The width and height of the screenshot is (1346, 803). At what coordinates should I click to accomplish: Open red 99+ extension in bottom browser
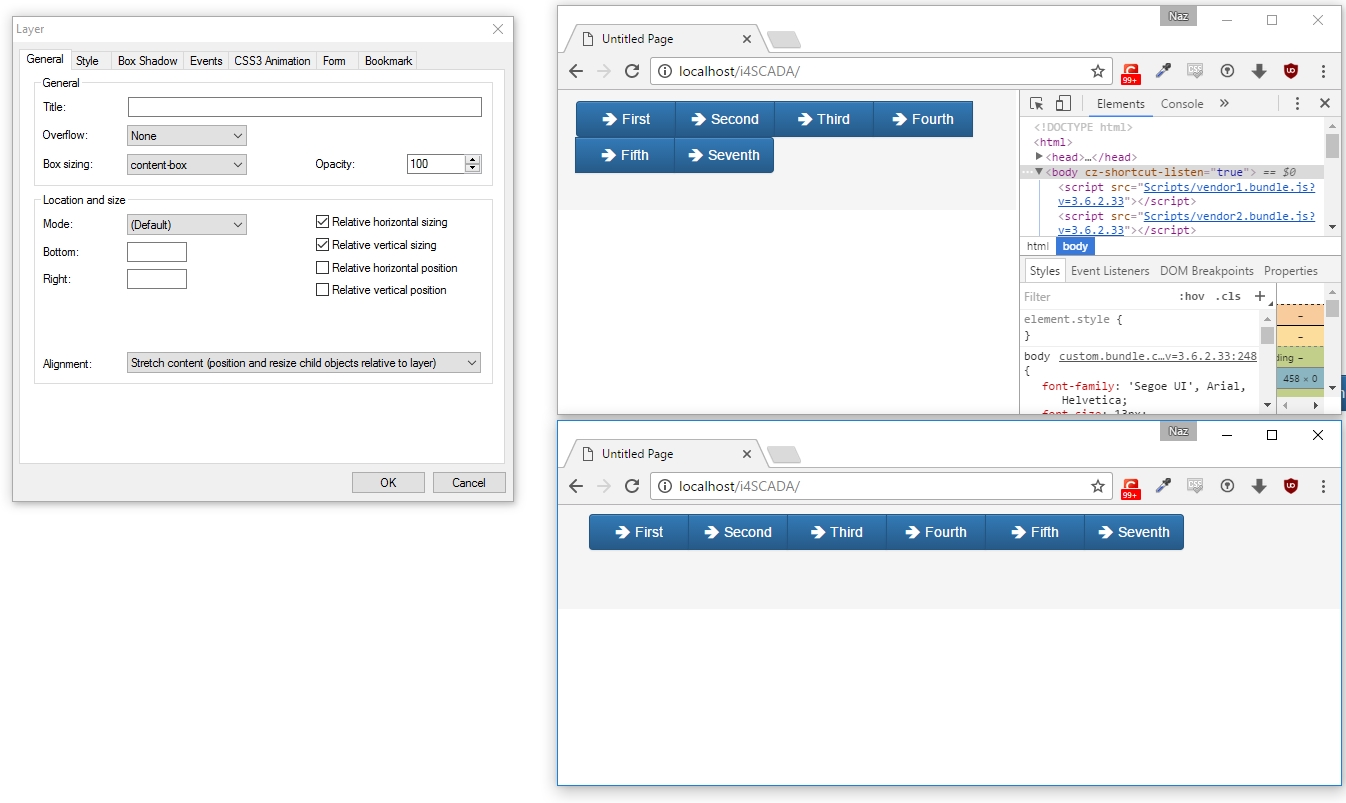(1131, 487)
